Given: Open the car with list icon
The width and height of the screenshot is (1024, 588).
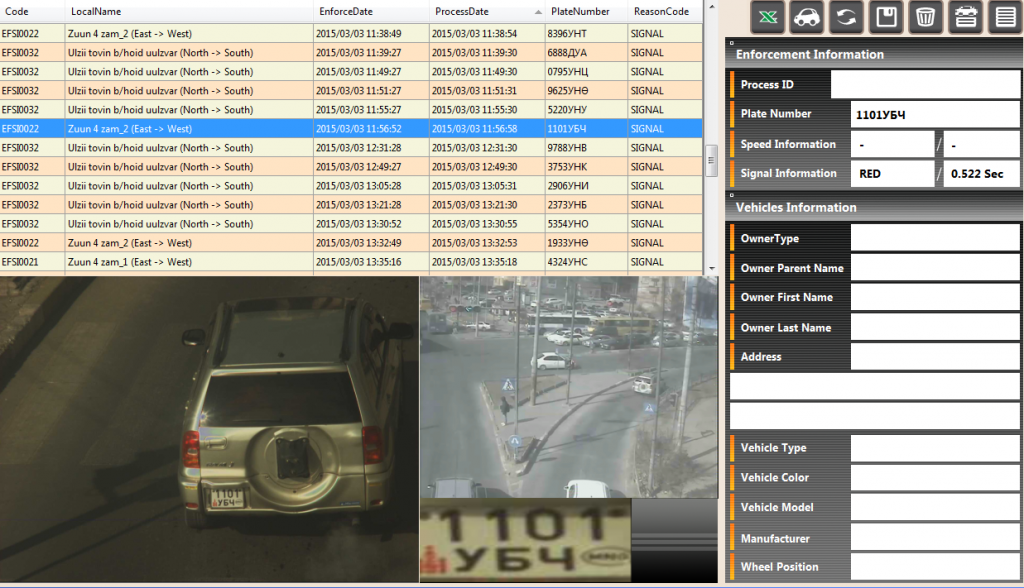Looking at the screenshot, I should tap(965, 17).
